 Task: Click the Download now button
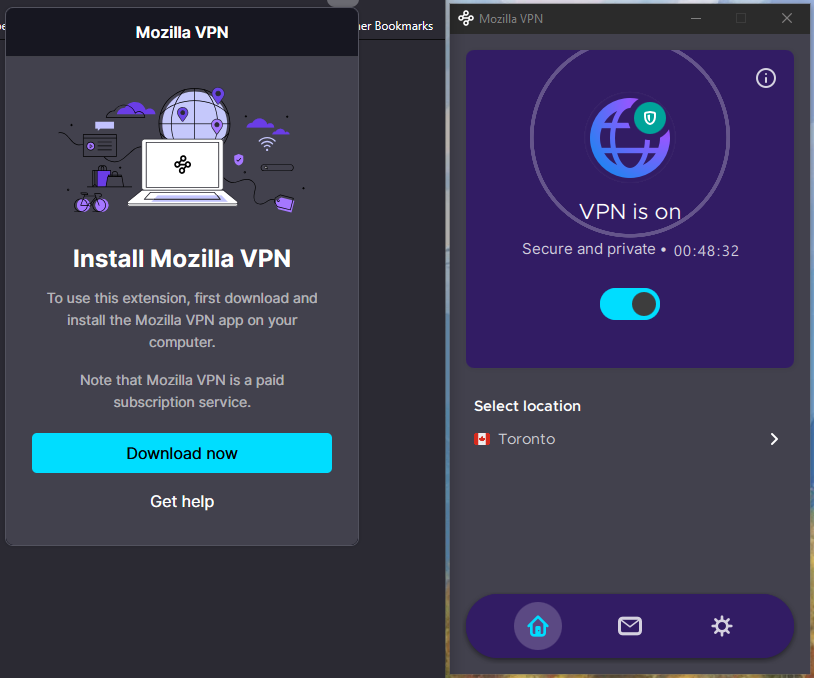182,453
